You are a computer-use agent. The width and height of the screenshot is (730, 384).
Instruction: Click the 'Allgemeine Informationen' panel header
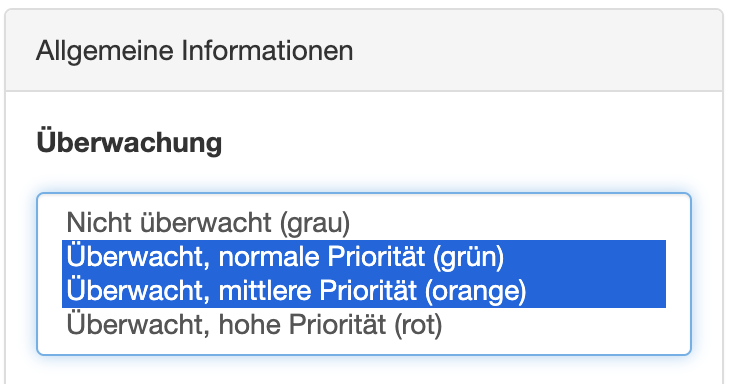(364, 50)
